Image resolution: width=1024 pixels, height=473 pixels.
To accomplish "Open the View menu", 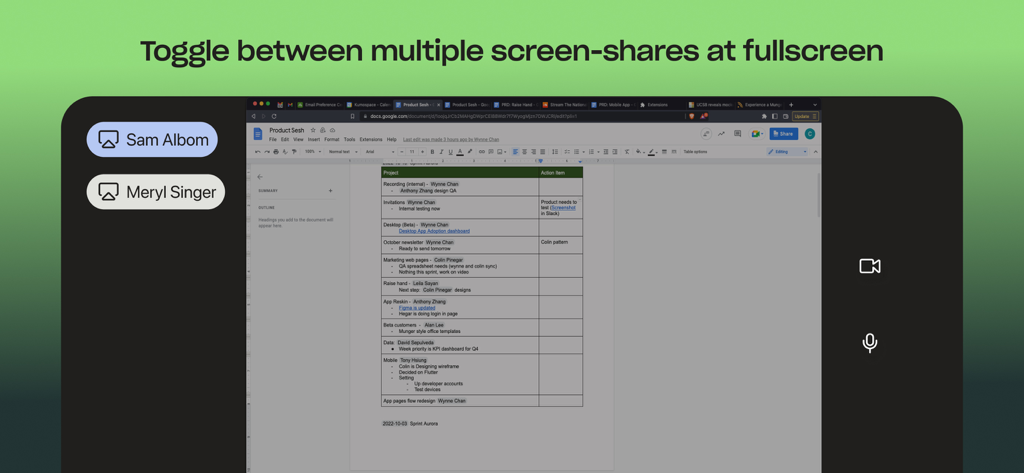I will coord(298,139).
